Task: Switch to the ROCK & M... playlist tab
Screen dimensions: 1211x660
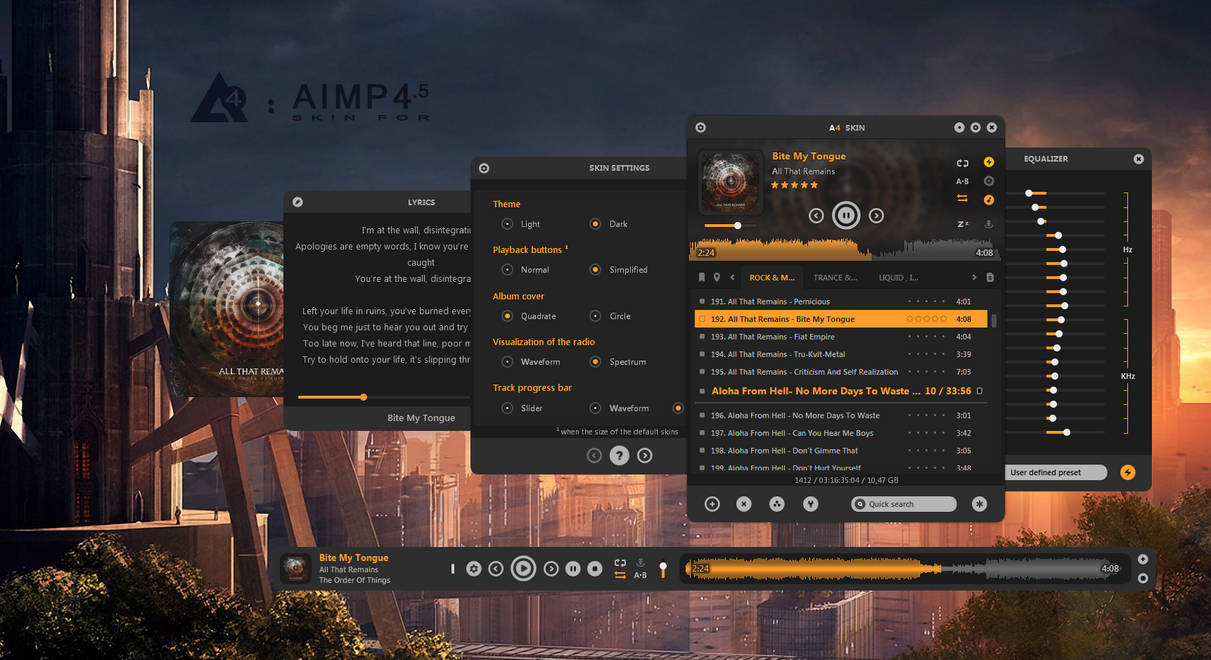Action: click(771, 277)
